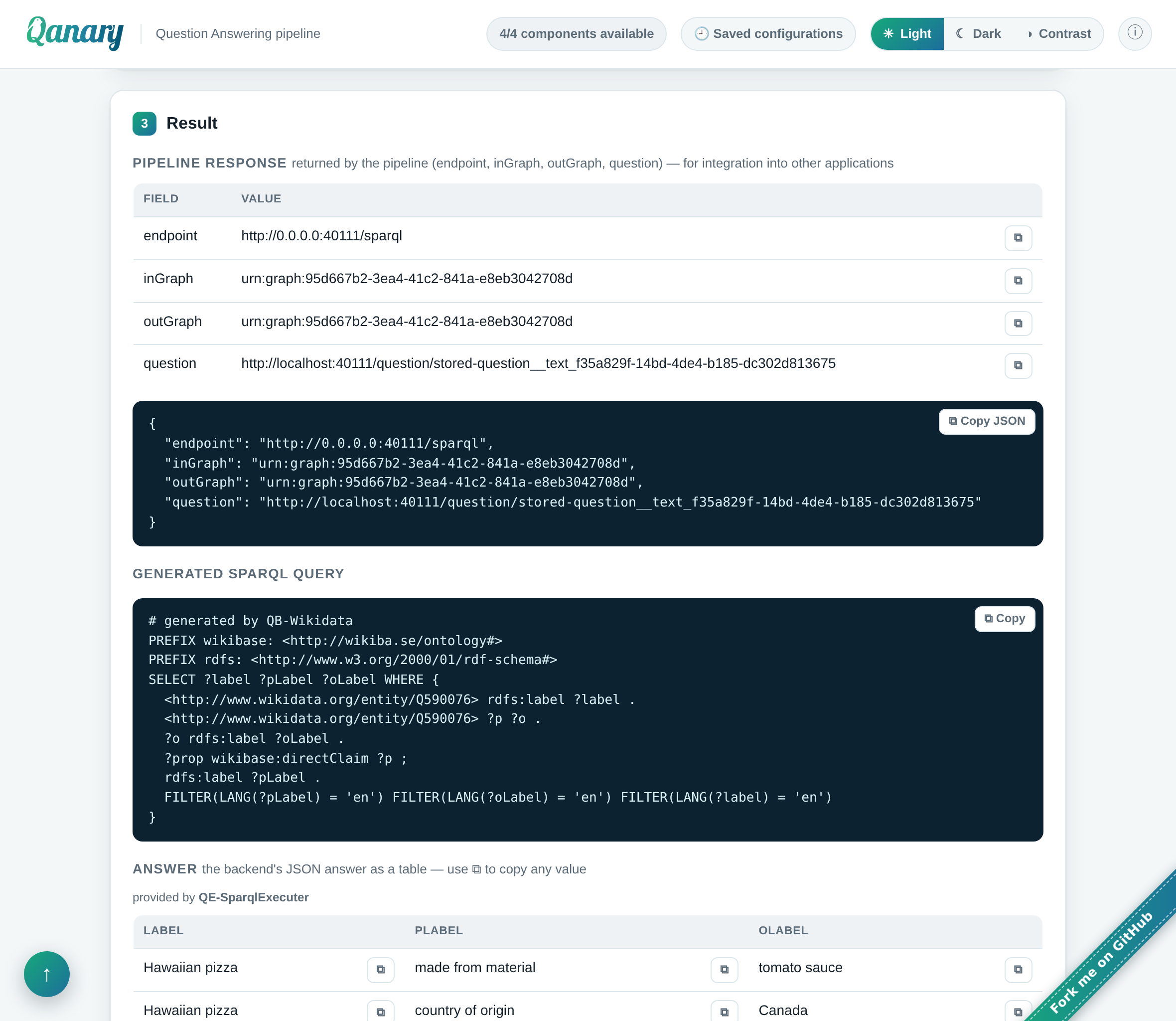Click the 4/4 components available badge
This screenshot has width=1176, height=1021.
click(x=577, y=33)
